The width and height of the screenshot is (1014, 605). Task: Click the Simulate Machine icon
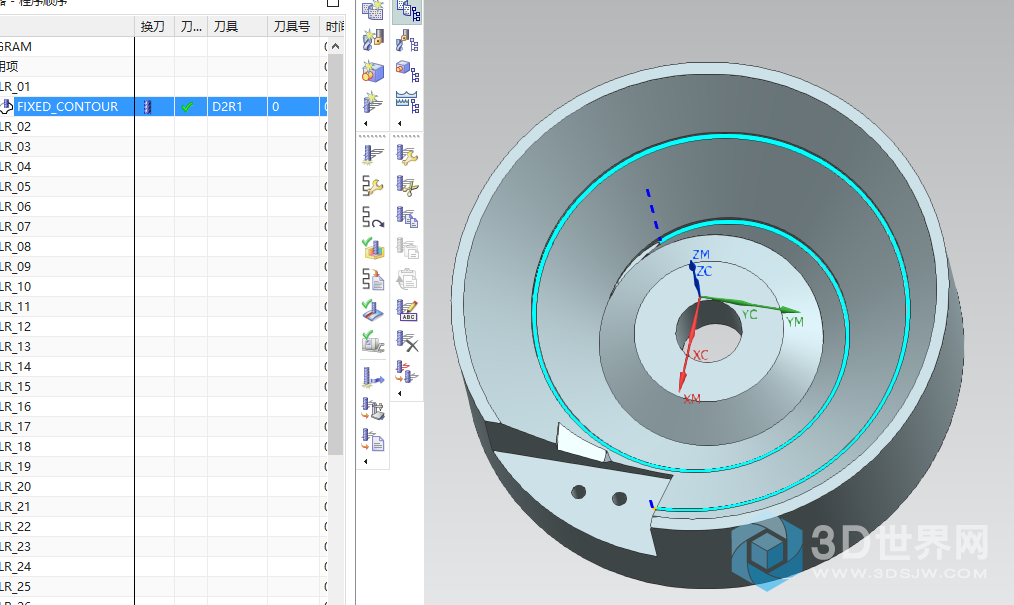click(373, 341)
